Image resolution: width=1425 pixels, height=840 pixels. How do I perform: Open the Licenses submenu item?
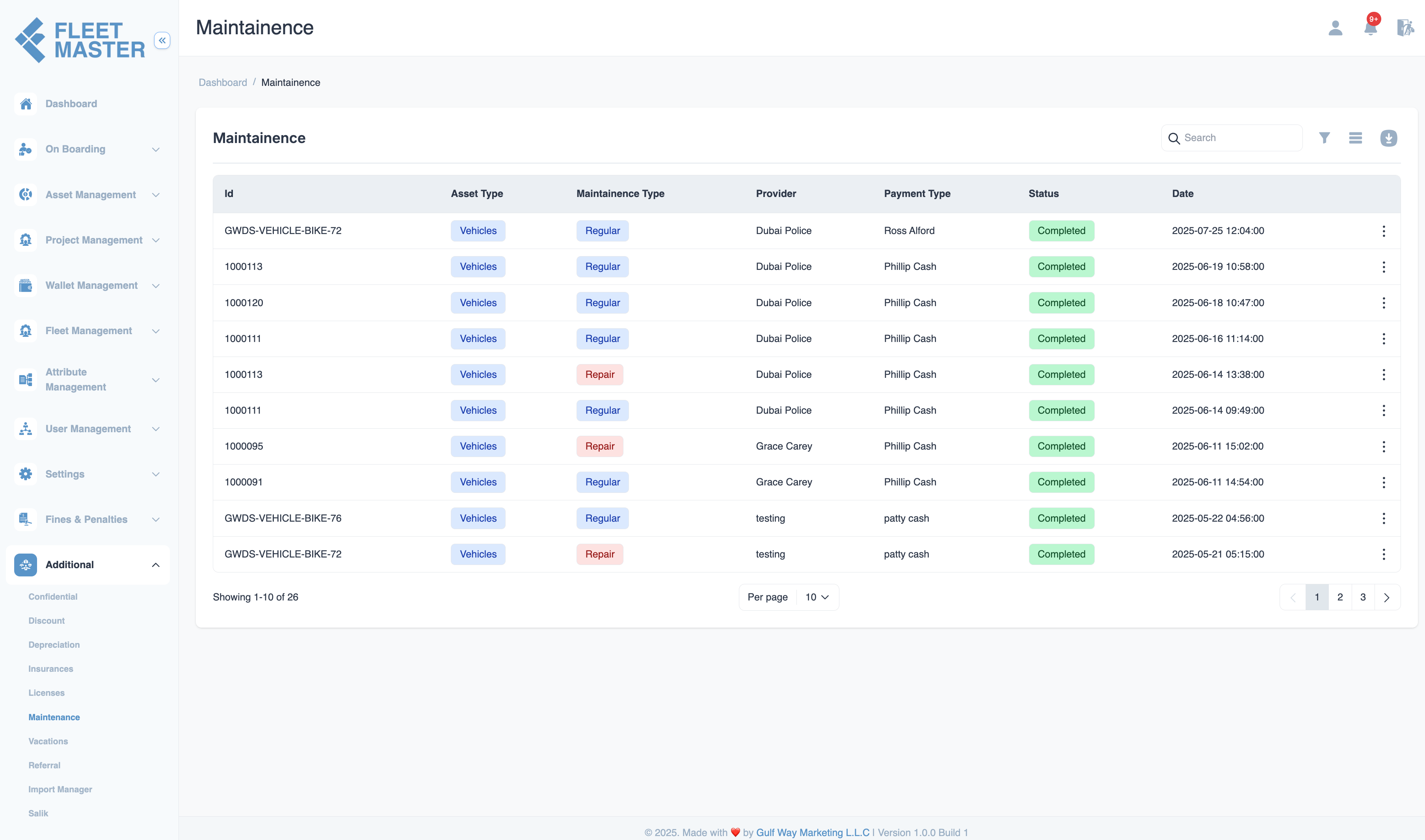47,693
